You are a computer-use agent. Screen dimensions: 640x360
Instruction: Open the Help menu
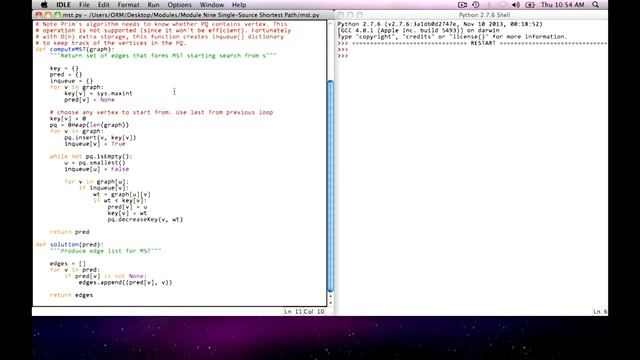(x=239, y=5)
